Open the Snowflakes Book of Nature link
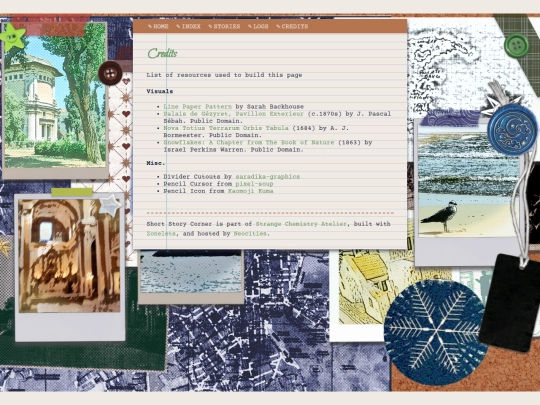Viewport: 540px width, 405px height. 249,142
